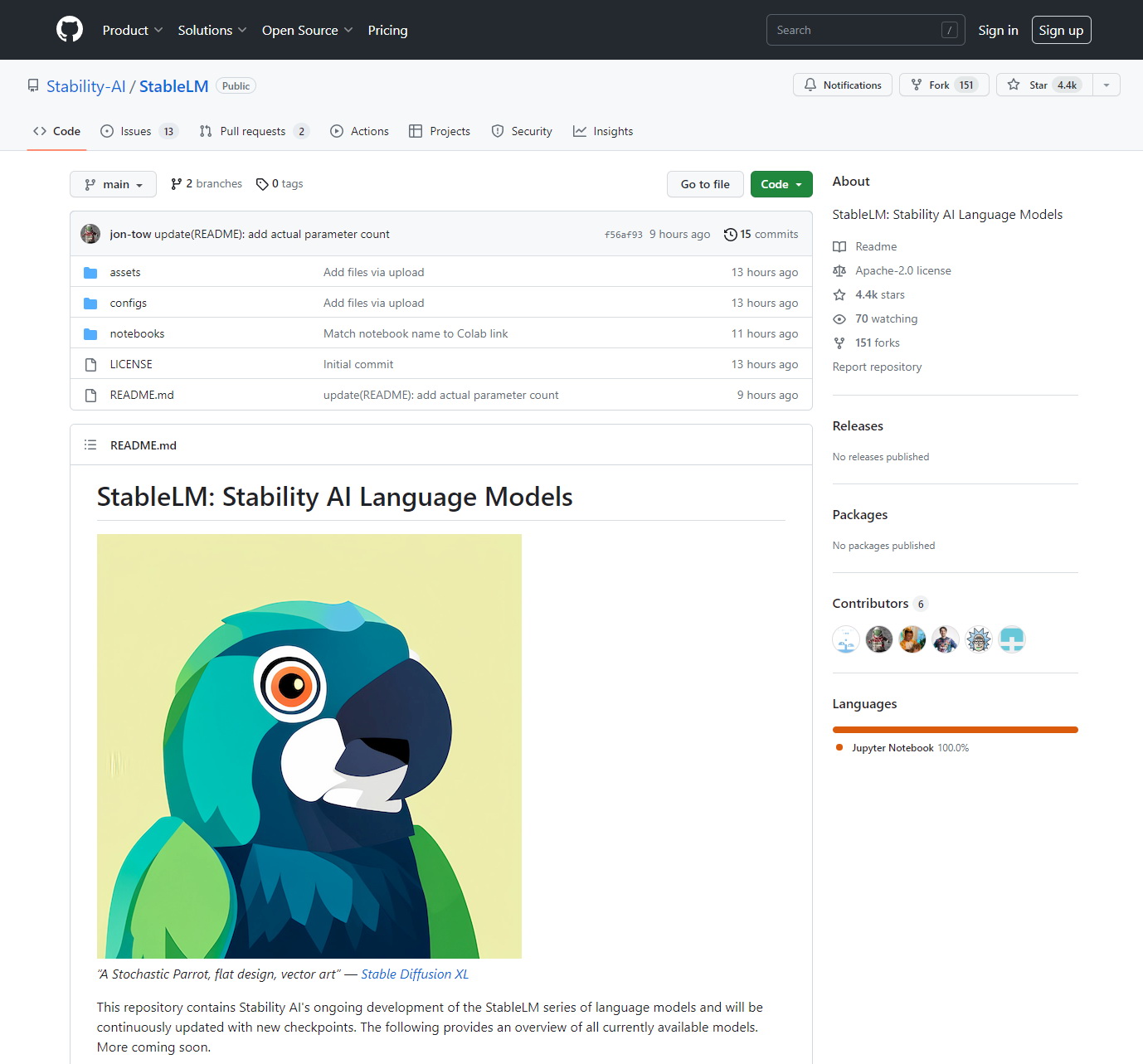Expand the Product menu

click(132, 30)
